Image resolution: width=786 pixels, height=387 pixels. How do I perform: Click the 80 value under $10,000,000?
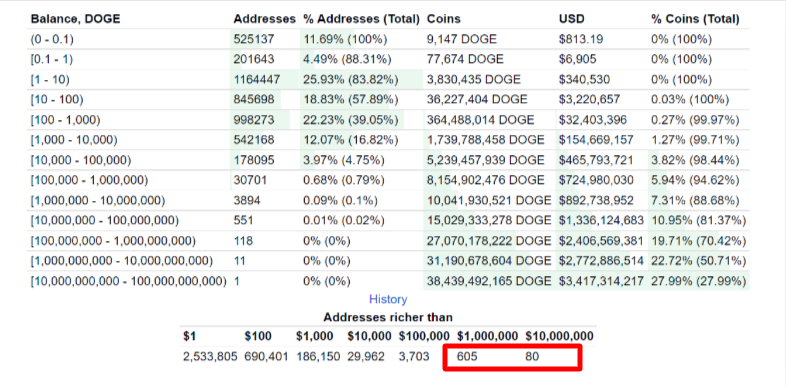pyautogui.click(x=532, y=357)
